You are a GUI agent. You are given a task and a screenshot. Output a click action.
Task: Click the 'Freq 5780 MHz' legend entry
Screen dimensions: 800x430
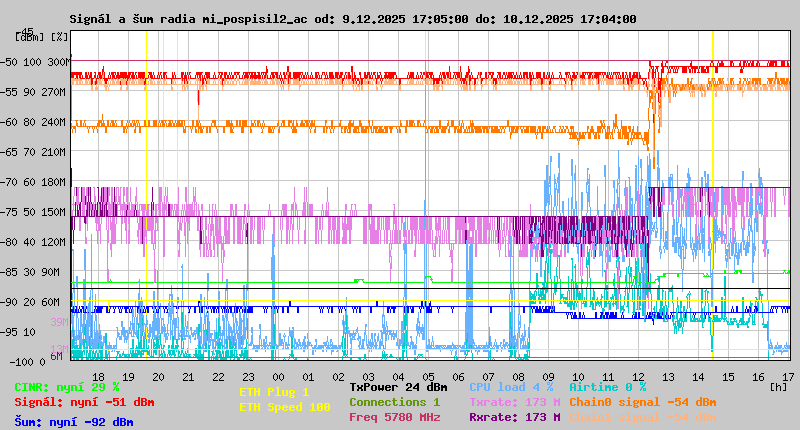tap(395, 417)
